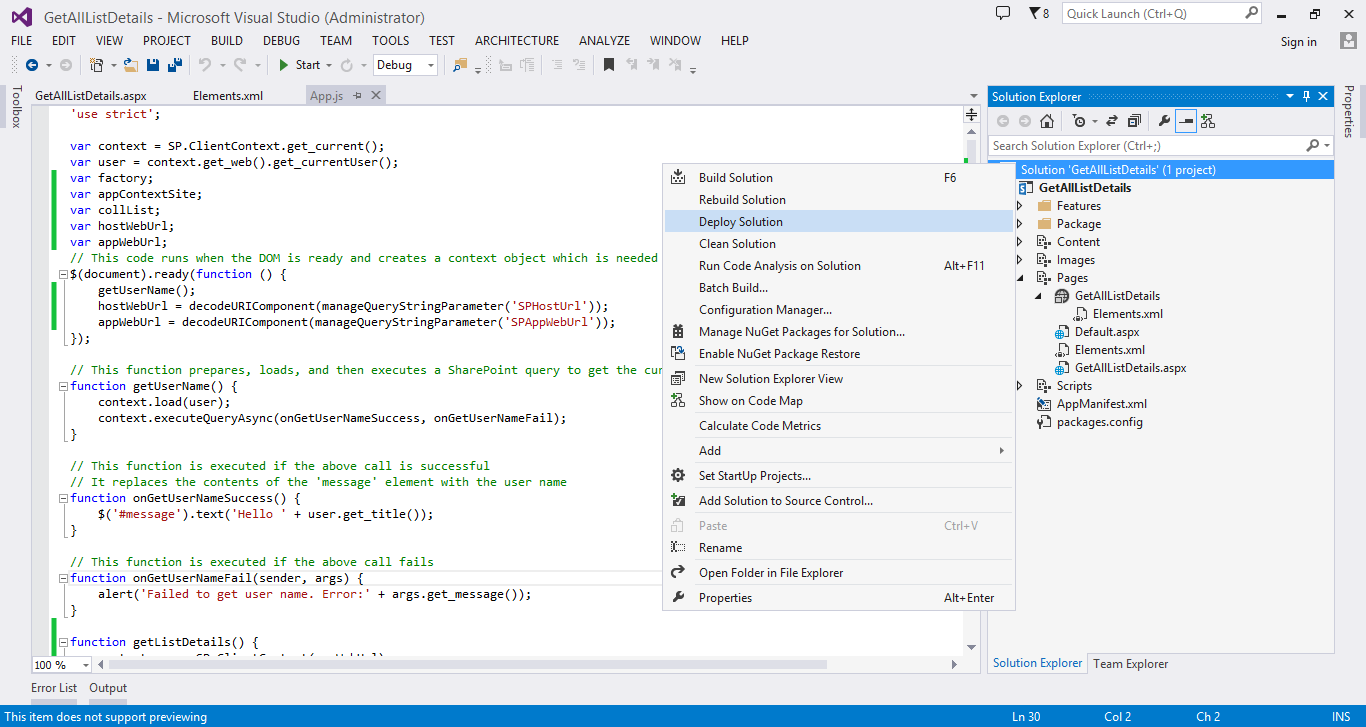This screenshot has width=1366, height=727.
Task: Click the Find in Files icon in toolbar
Action: coord(460,65)
